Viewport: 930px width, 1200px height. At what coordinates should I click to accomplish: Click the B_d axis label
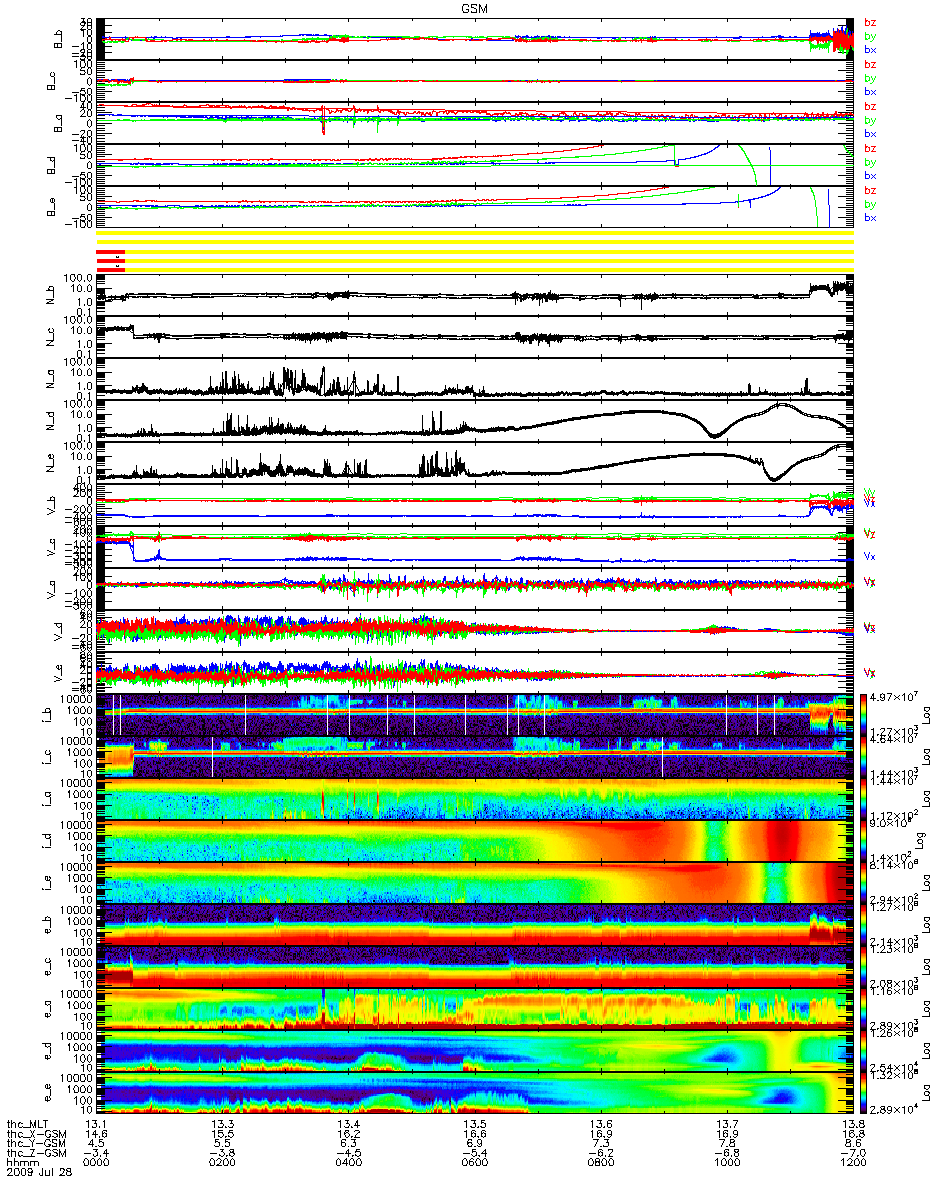click(x=51, y=165)
